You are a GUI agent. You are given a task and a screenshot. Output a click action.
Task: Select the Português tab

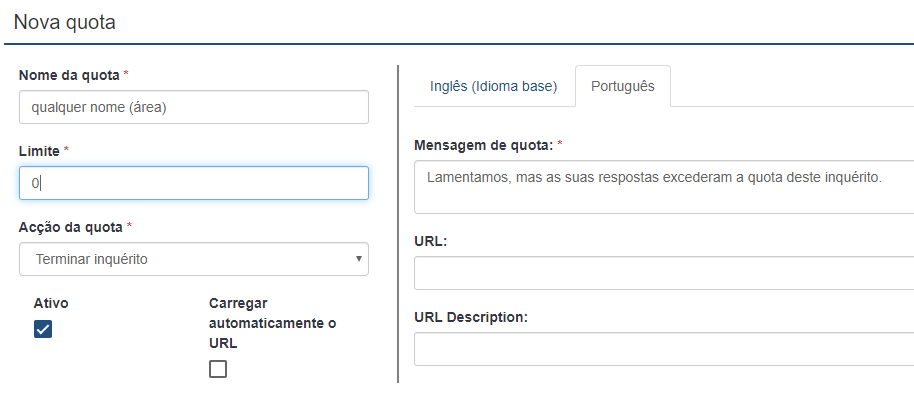623,86
